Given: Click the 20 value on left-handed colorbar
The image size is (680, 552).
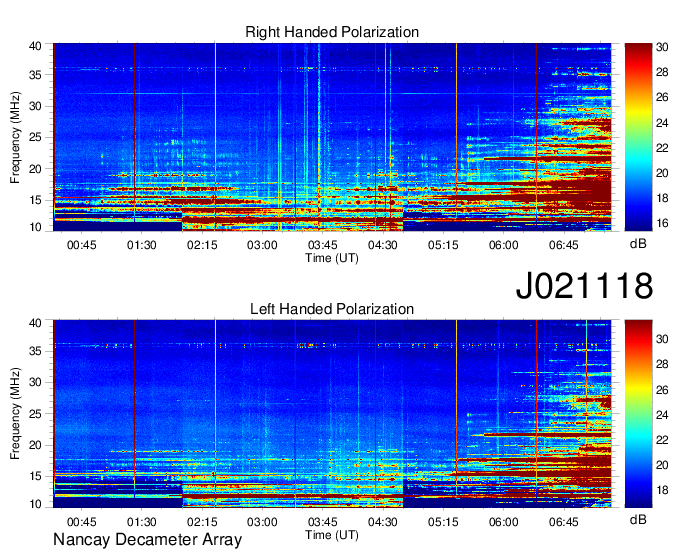Looking at the screenshot, I should tap(662, 465).
